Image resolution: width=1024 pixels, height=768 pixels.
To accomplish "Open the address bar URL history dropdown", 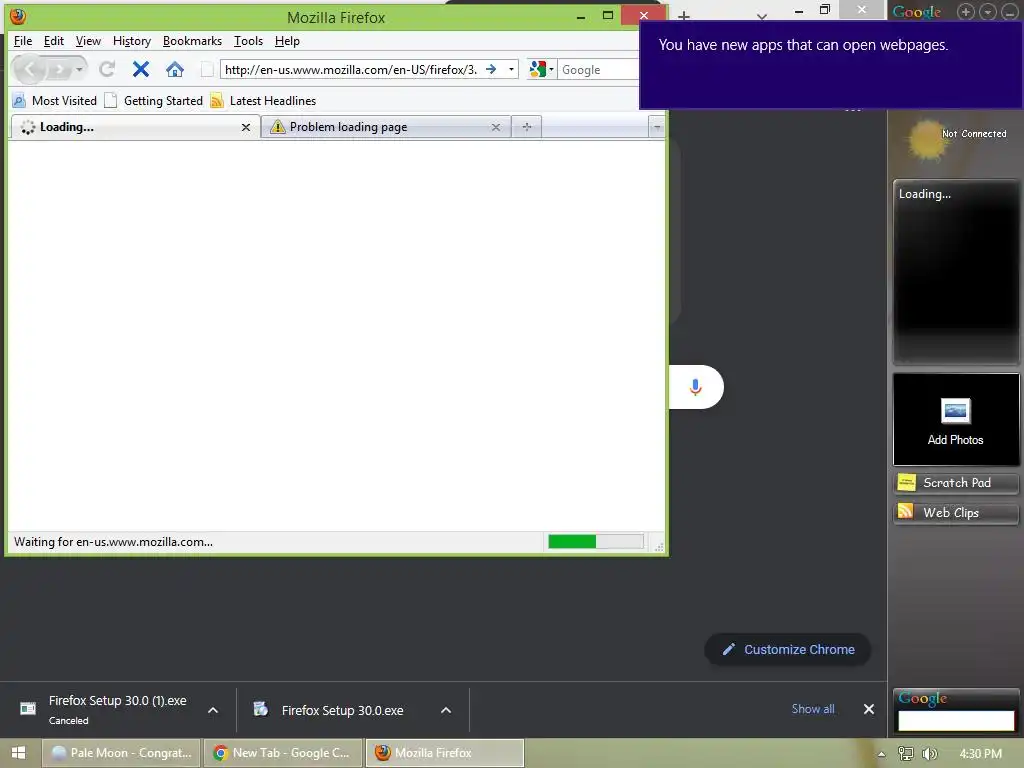I will (x=511, y=69).
